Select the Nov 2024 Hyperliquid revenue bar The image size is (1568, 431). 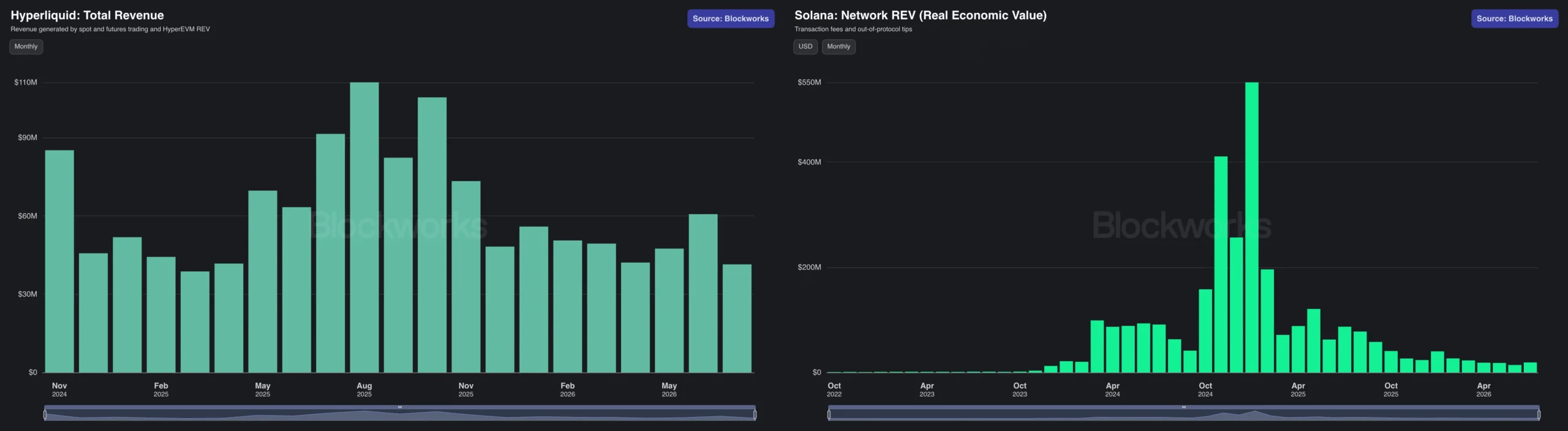point(59,261)
